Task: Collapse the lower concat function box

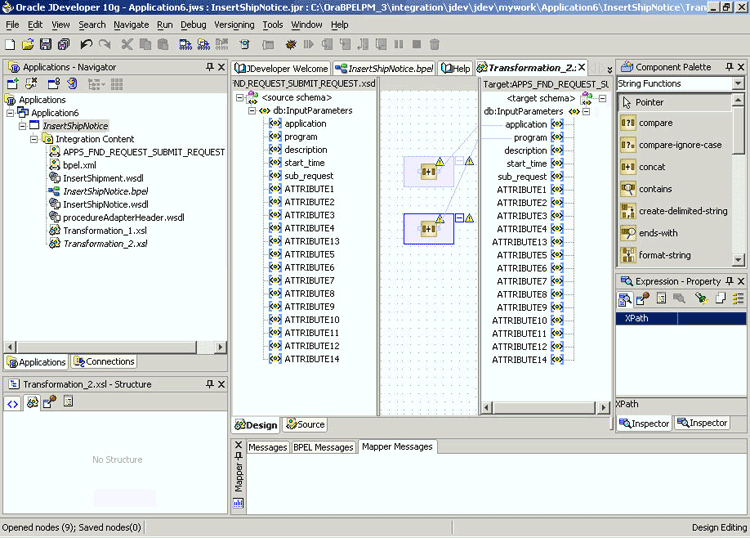Action: pos(459,218)
